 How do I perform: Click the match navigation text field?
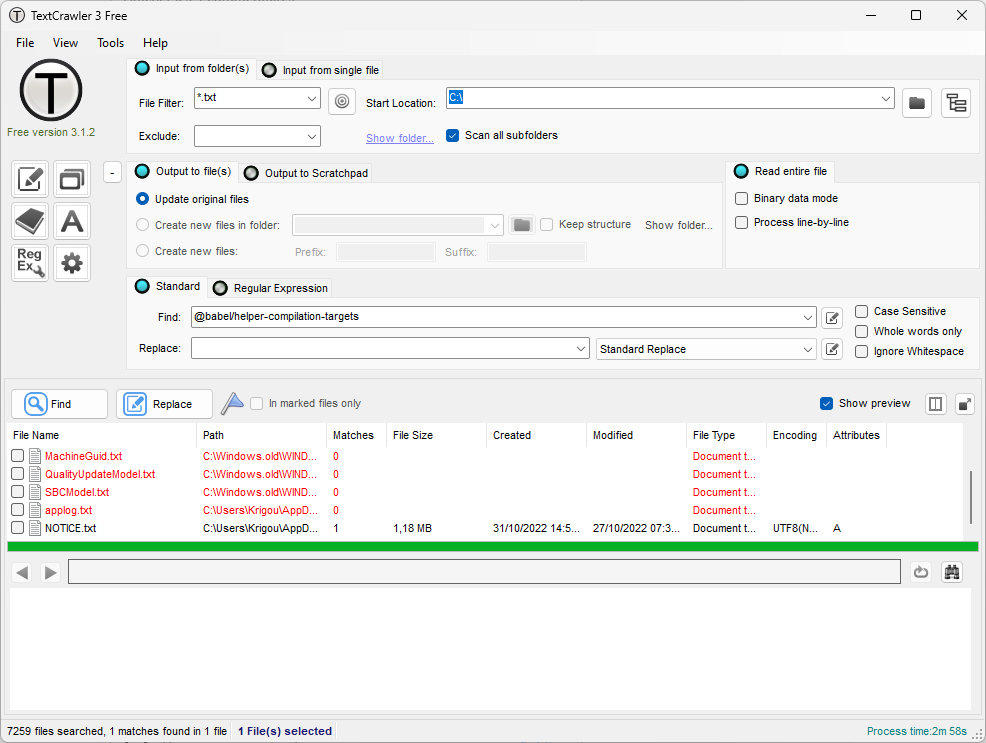point(484,571)
